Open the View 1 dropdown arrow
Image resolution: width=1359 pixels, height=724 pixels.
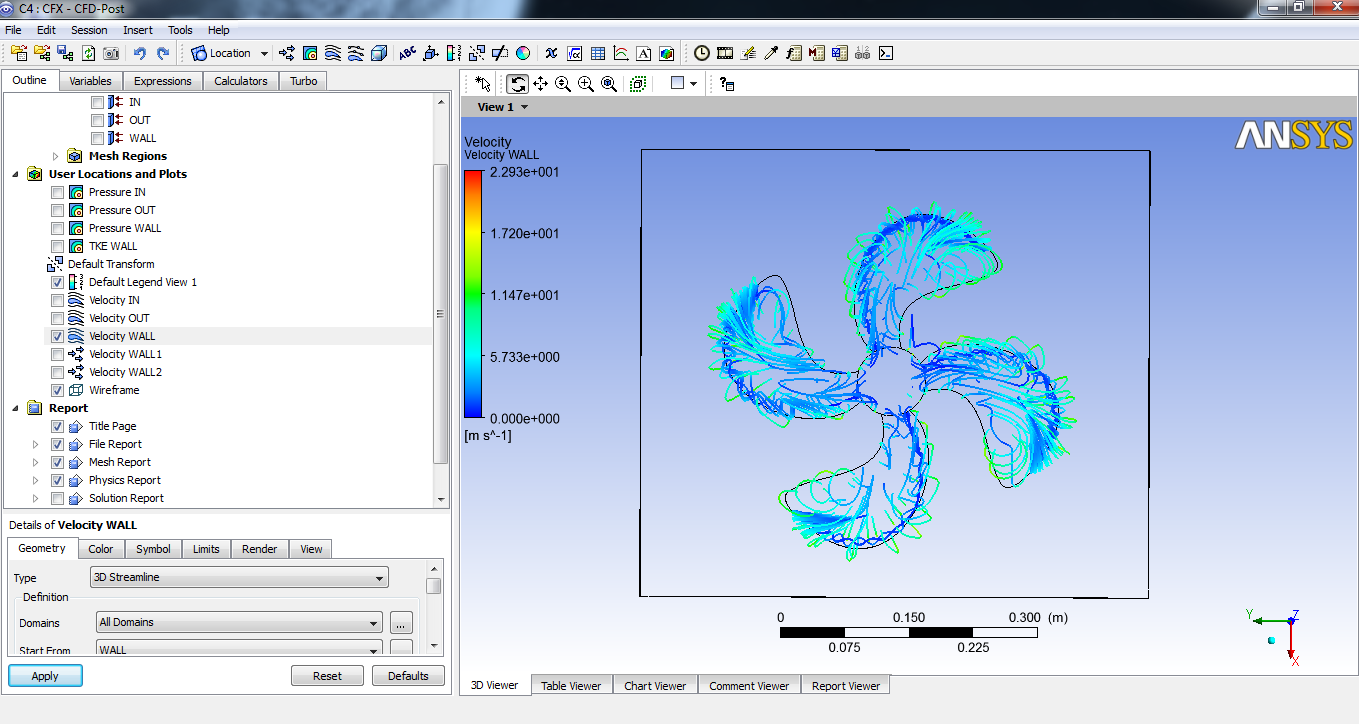tap(525, 107)
